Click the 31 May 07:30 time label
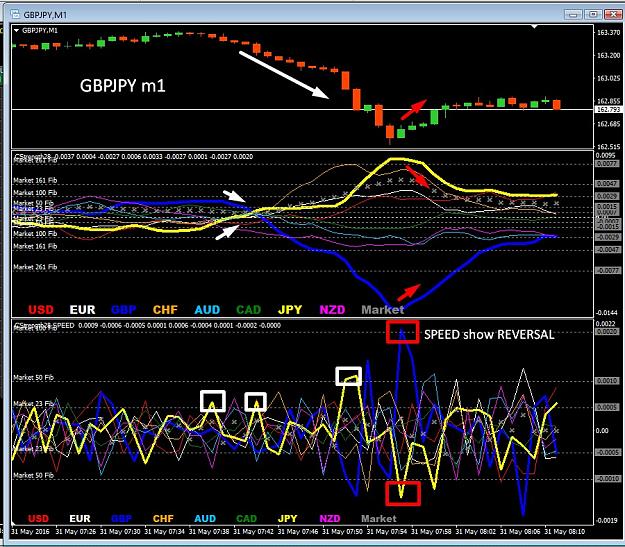Viewport: 625px width, 547px height. click(x=120, y=531)
